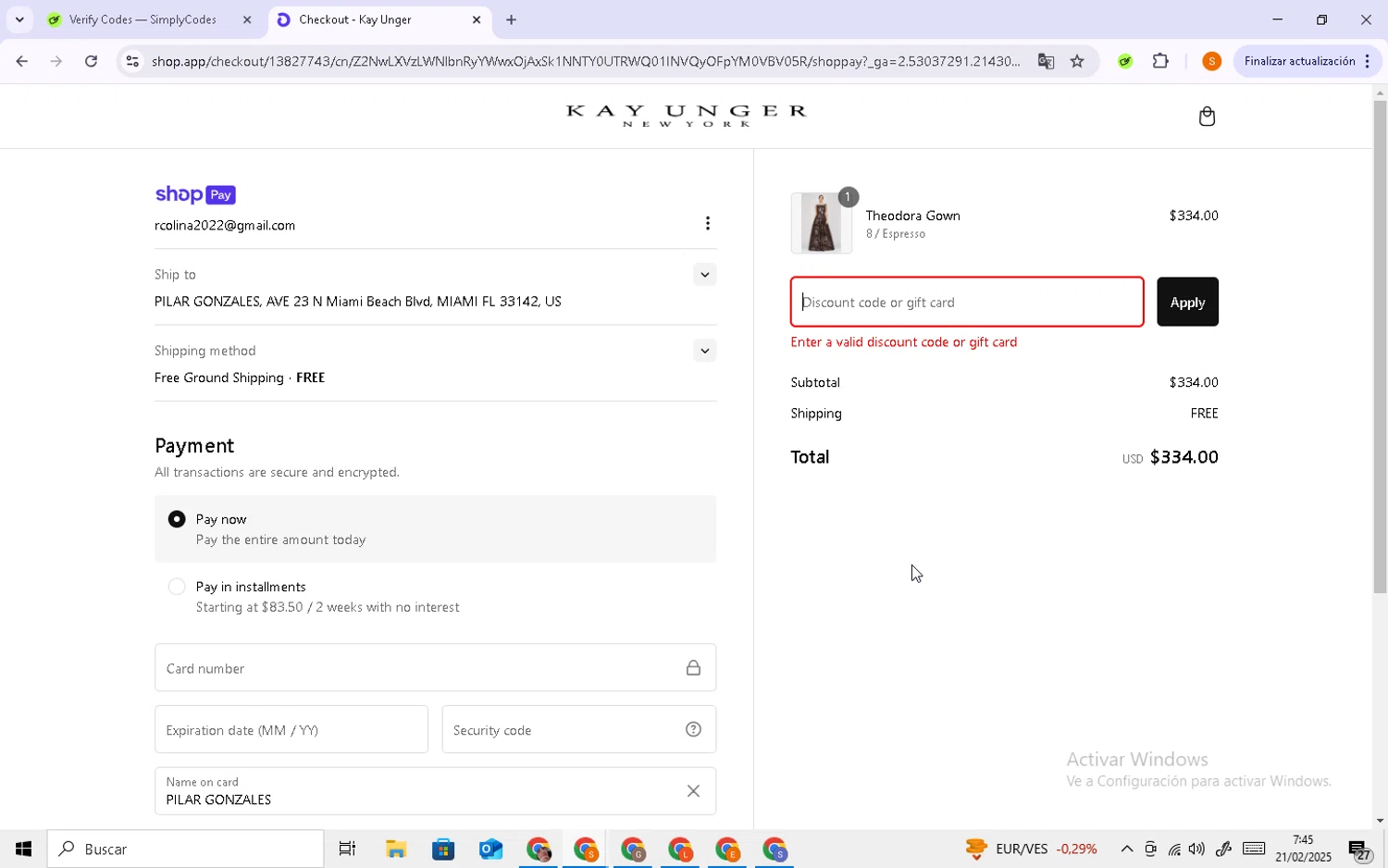
Task: Open File Explorer from taskbar
Action: (x=396, y=849)
